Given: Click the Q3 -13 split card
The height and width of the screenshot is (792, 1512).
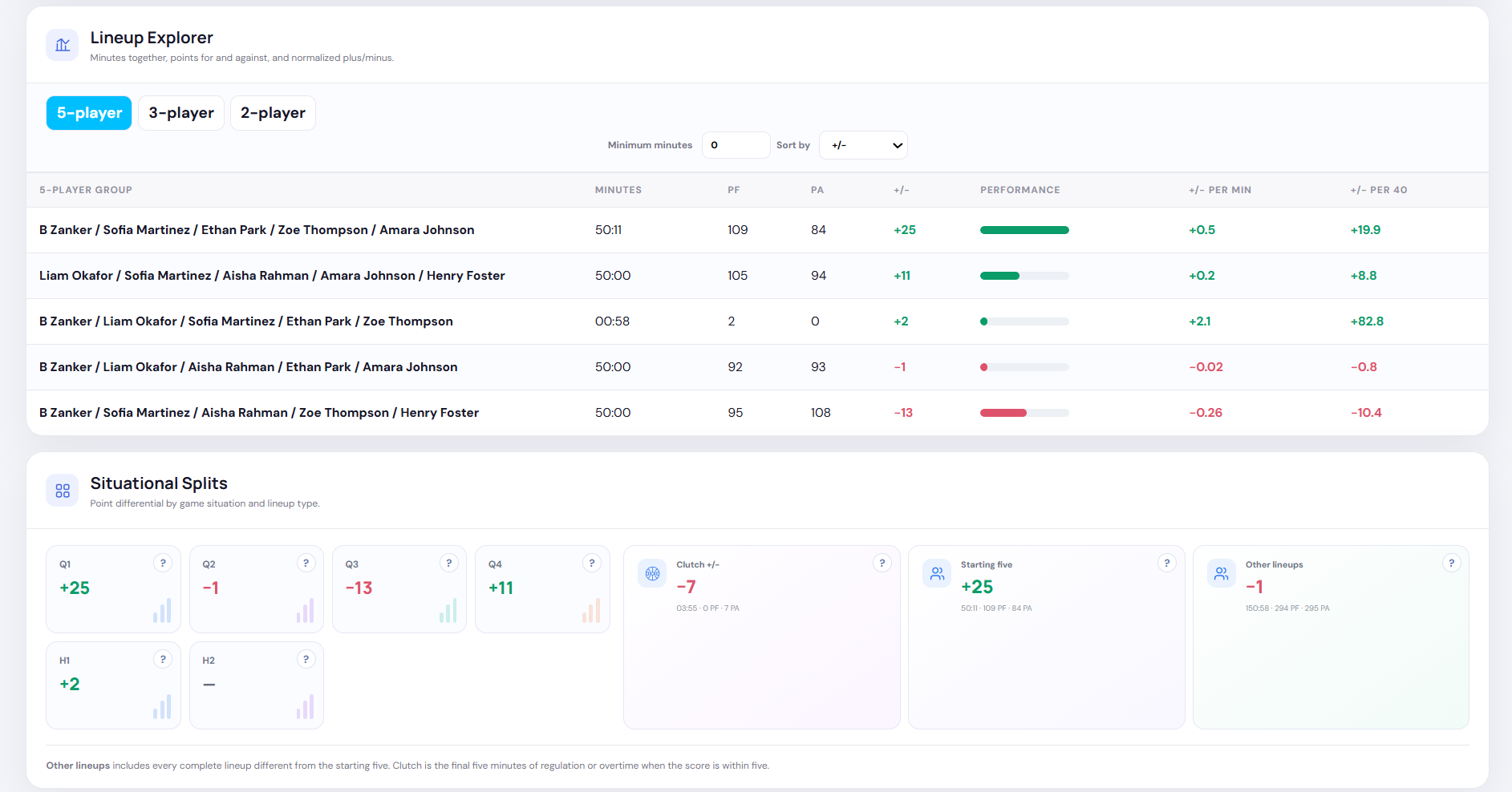Looking at the screenshot, I should [399, 589].
